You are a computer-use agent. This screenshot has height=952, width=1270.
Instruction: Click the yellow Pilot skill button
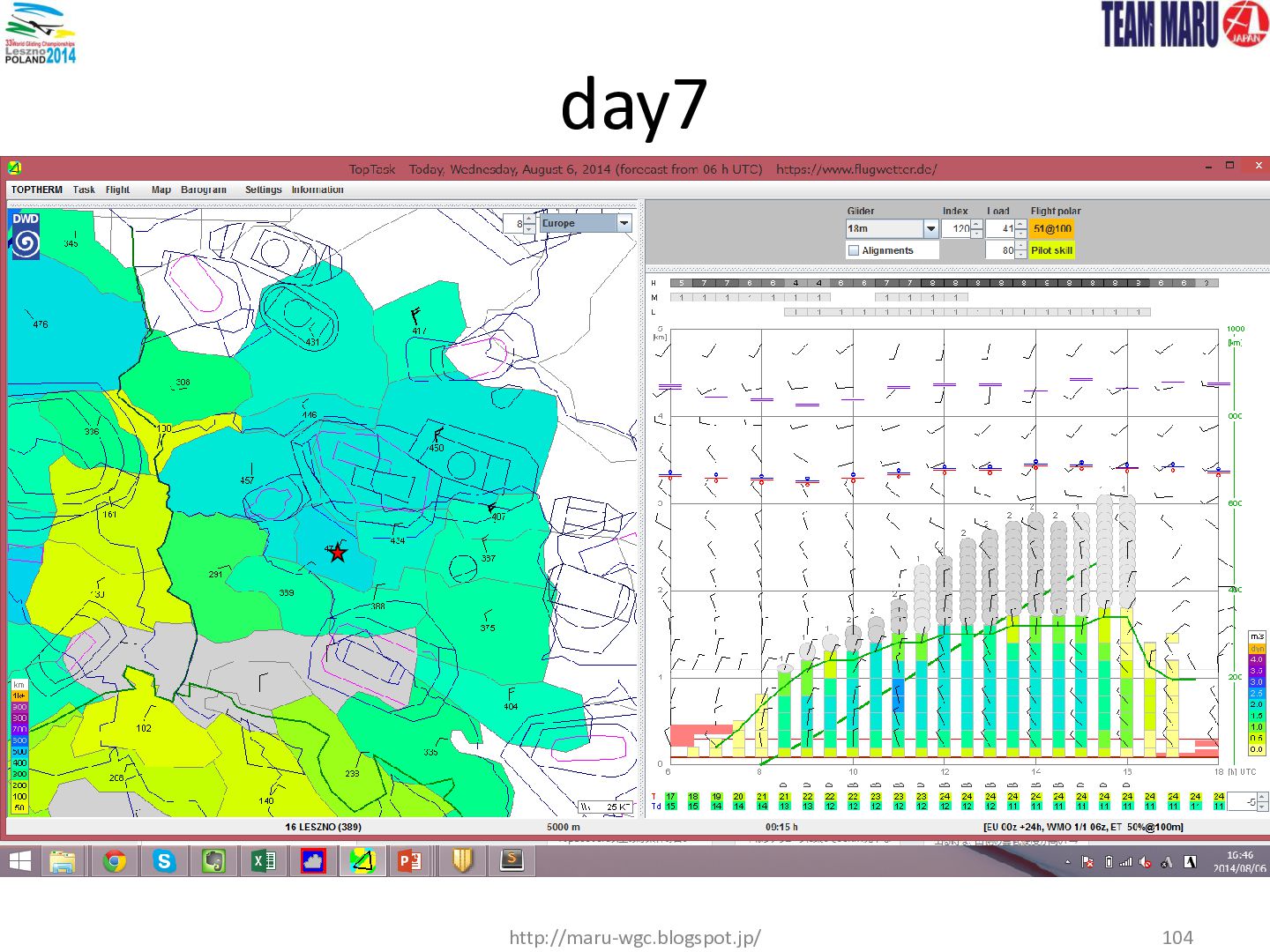click(1052, 250)
